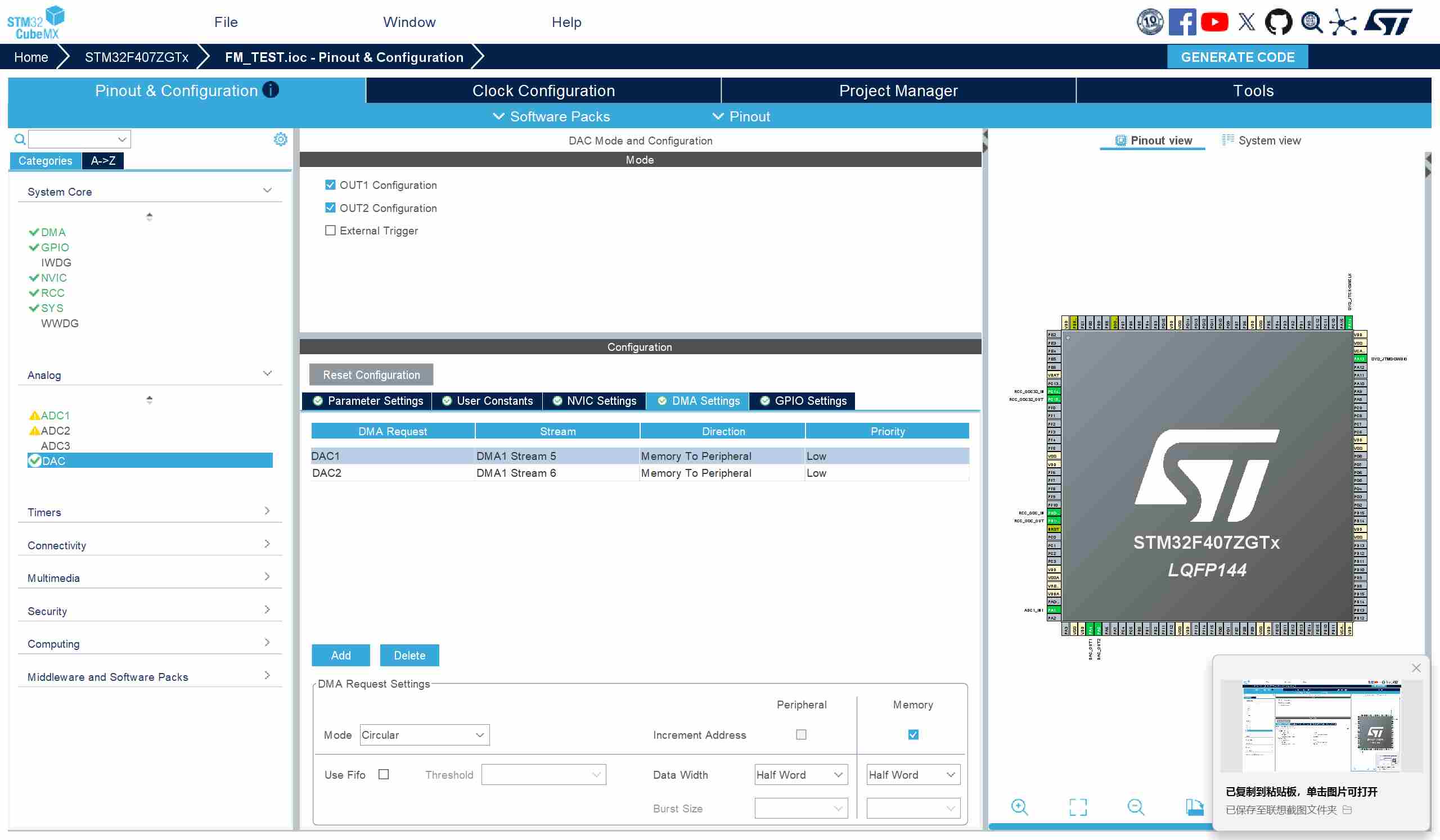Click the Add DMA request button
1440x840 pixels.
point(340,656)
